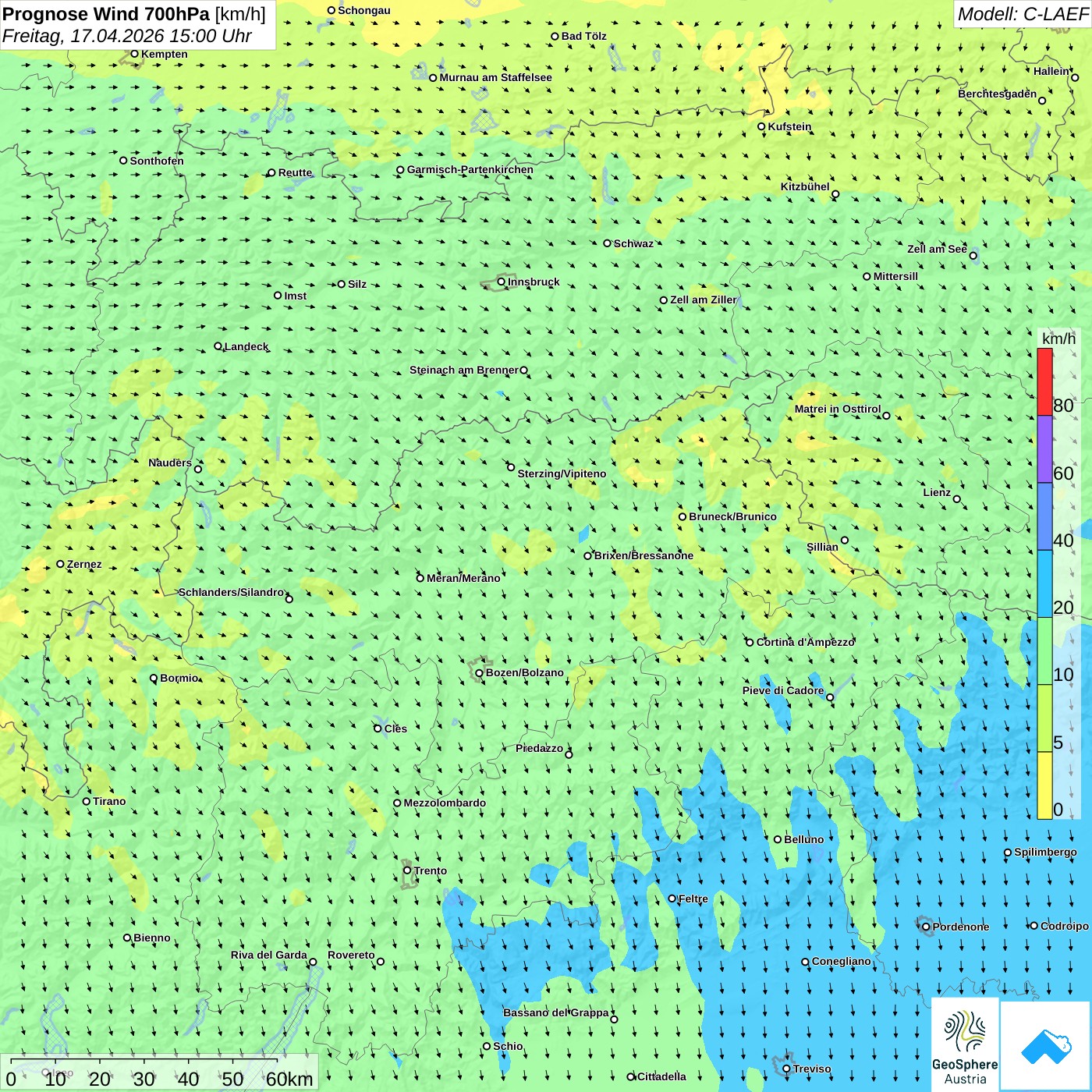The height and width of the screenshot is (1092, 1092).
Task: Click the Kufstein city marker
Action: point(761,126)
